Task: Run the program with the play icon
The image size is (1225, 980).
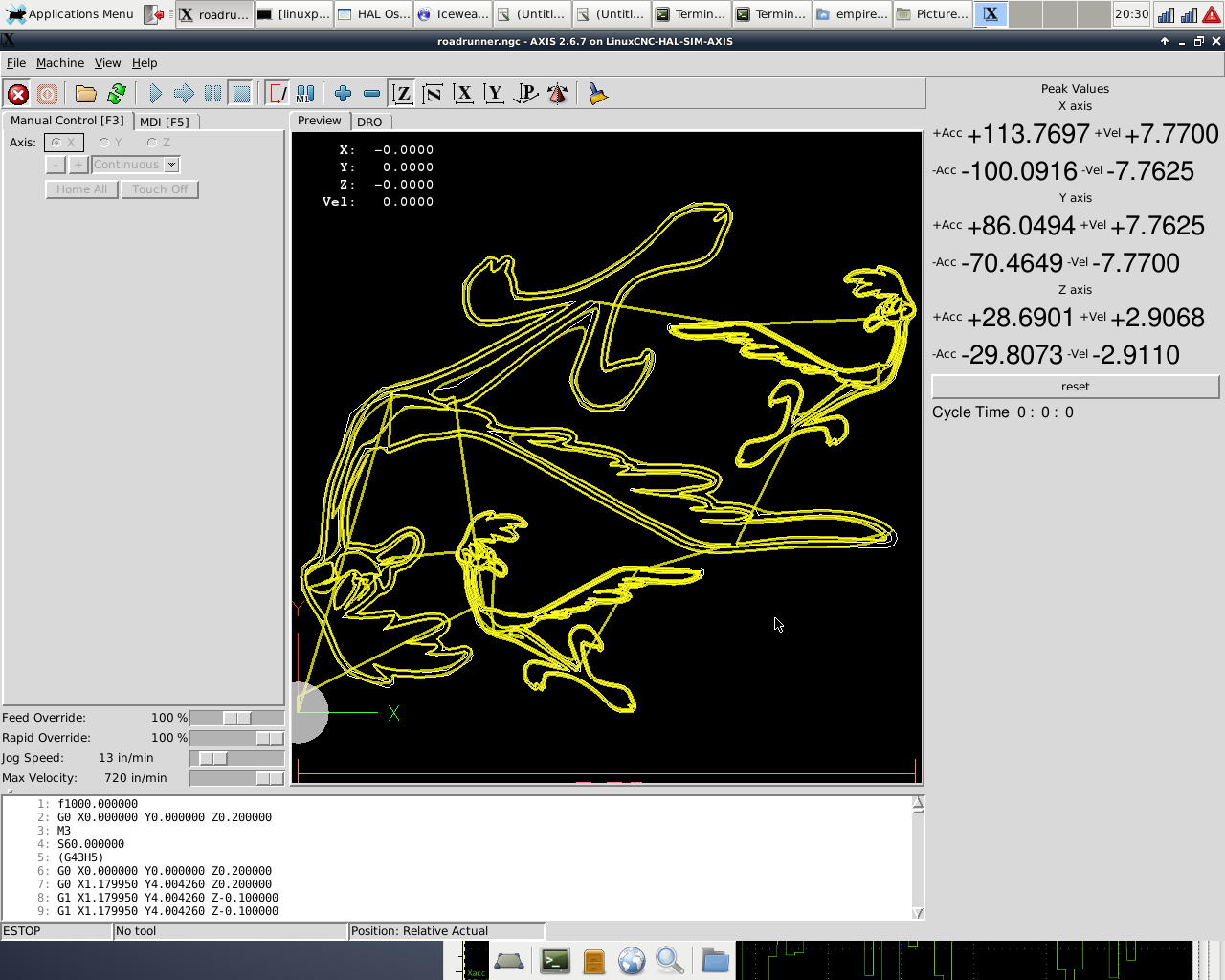Action: (x=155, y=94)
